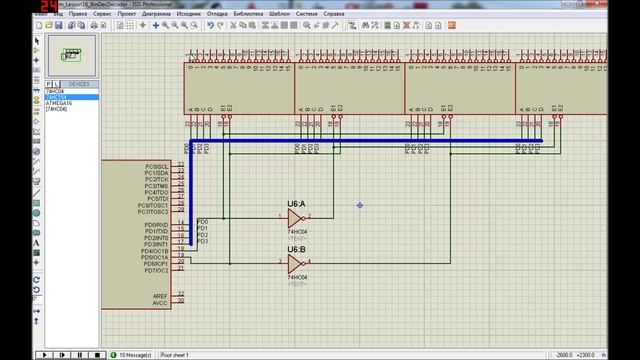The image size is (640, 360).
Task: Copy selection to clipboard
Action: (243, 25)
